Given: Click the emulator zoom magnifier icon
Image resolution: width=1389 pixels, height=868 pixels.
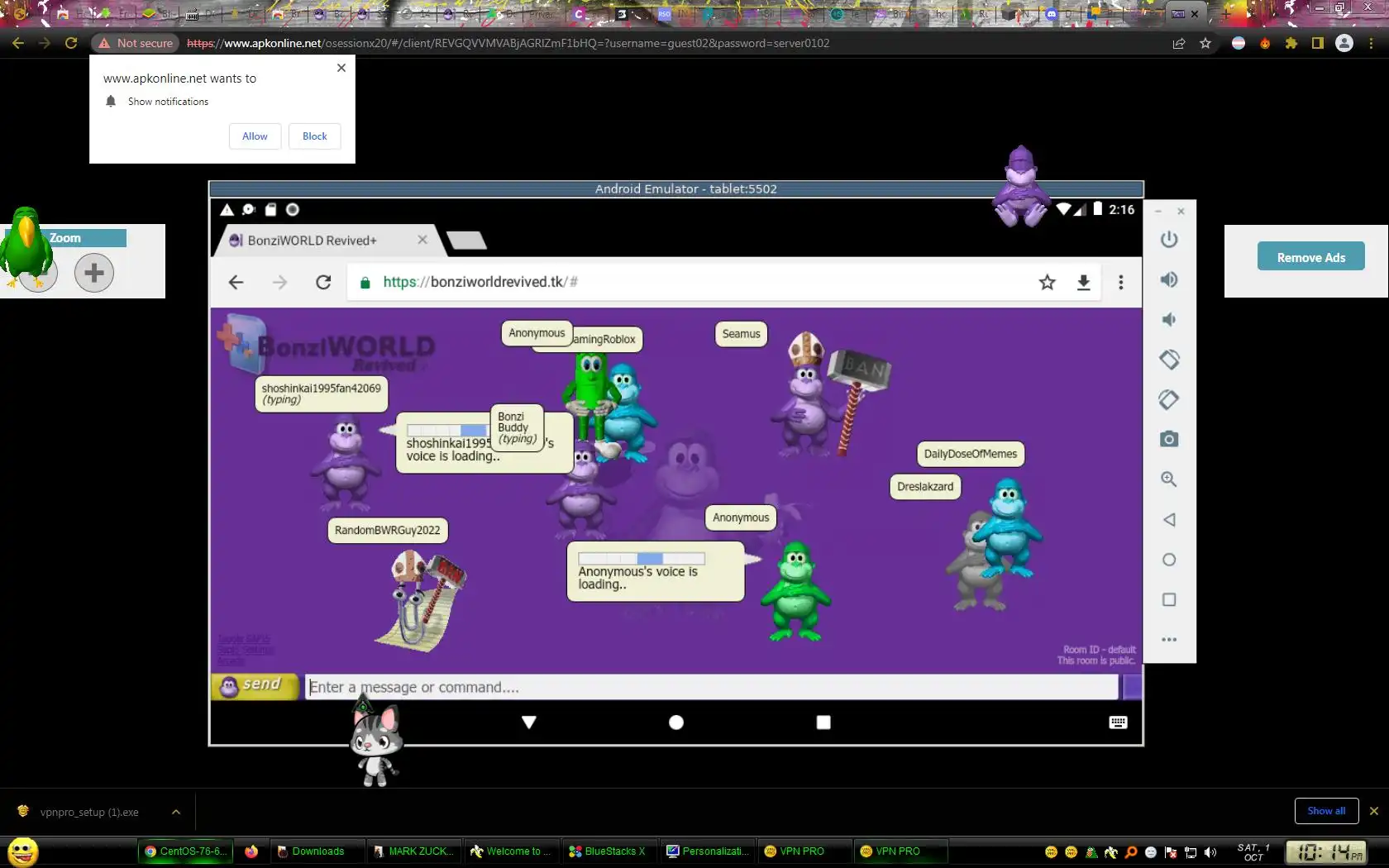Looking at the screenshot, I should (x=1168, y=479).
